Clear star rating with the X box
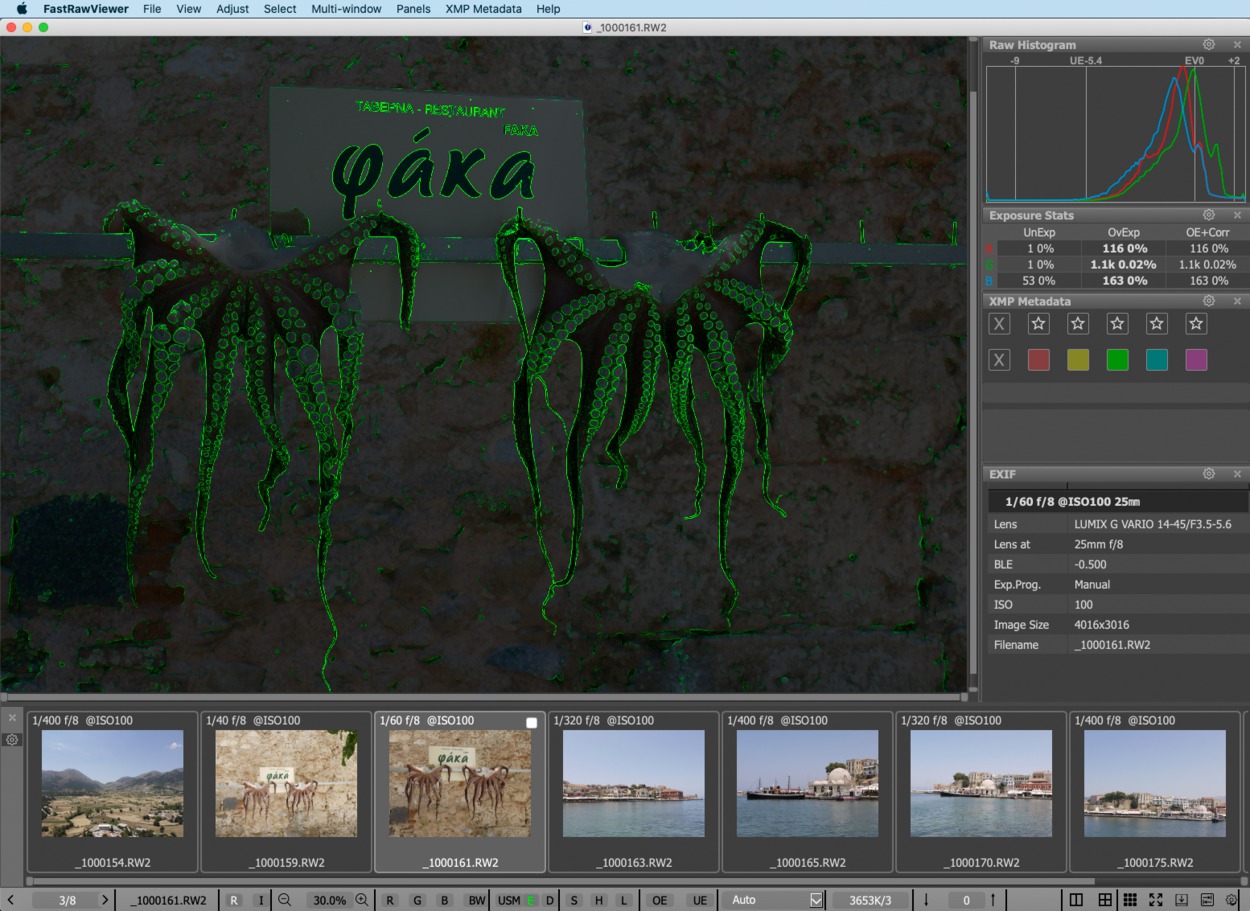1250x911 pixels. point(999,323)
